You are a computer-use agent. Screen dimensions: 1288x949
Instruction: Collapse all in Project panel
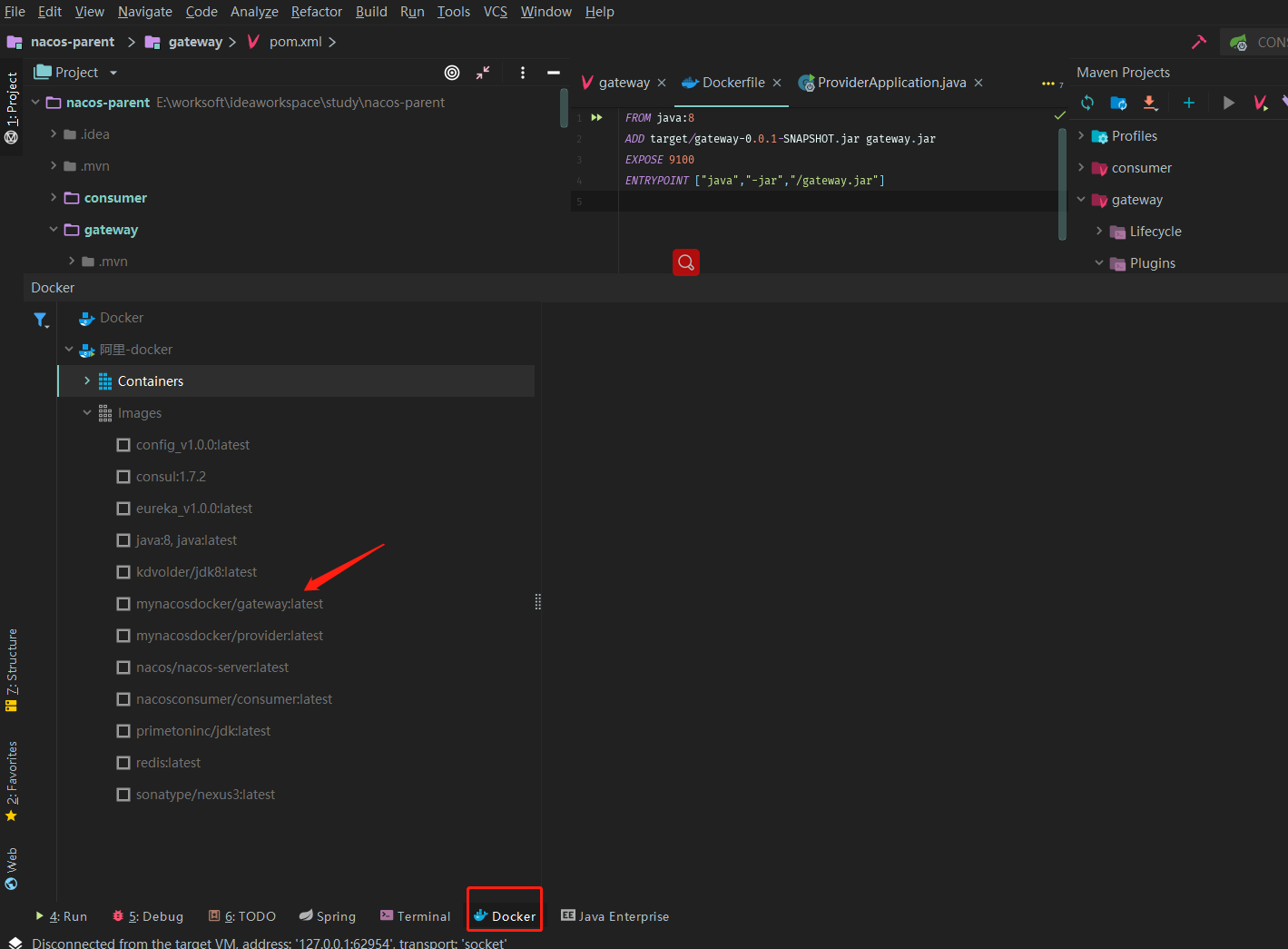tap(483, 73)
